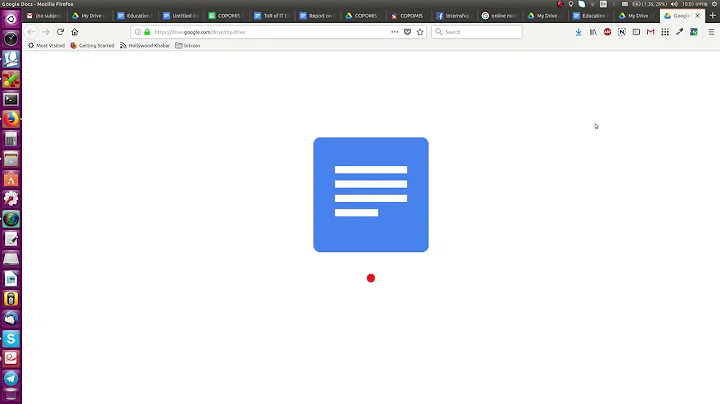Viewport: 720px width, 404px height.
Task: Open page actions three-dot menu in address bar
Action: [x=394, y=32]
